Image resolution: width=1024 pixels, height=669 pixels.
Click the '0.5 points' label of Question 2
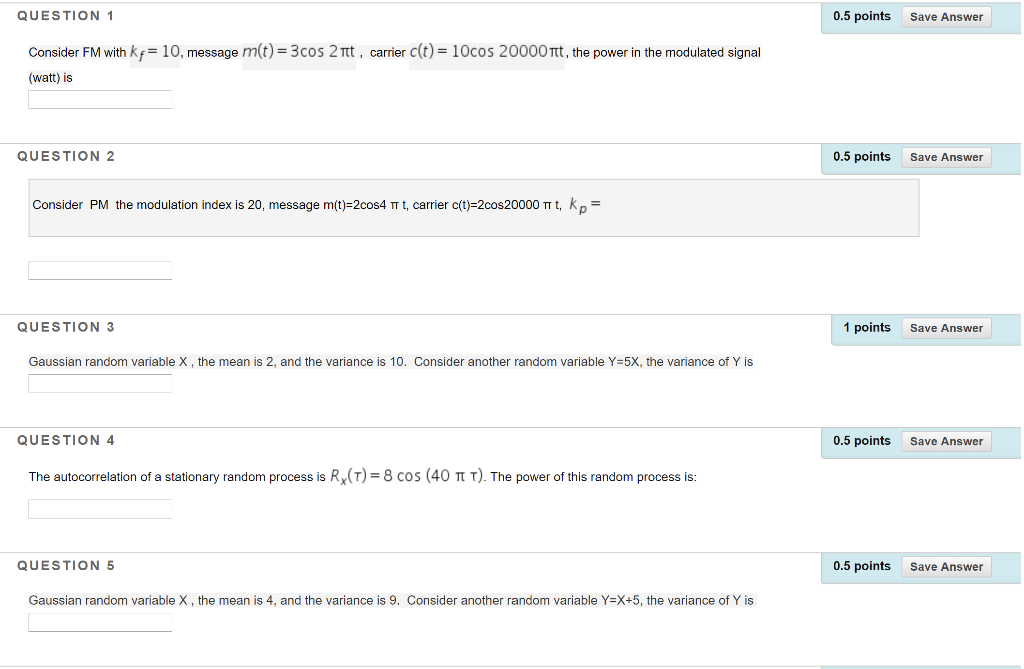pyautogui.click(x=861, y=157)
